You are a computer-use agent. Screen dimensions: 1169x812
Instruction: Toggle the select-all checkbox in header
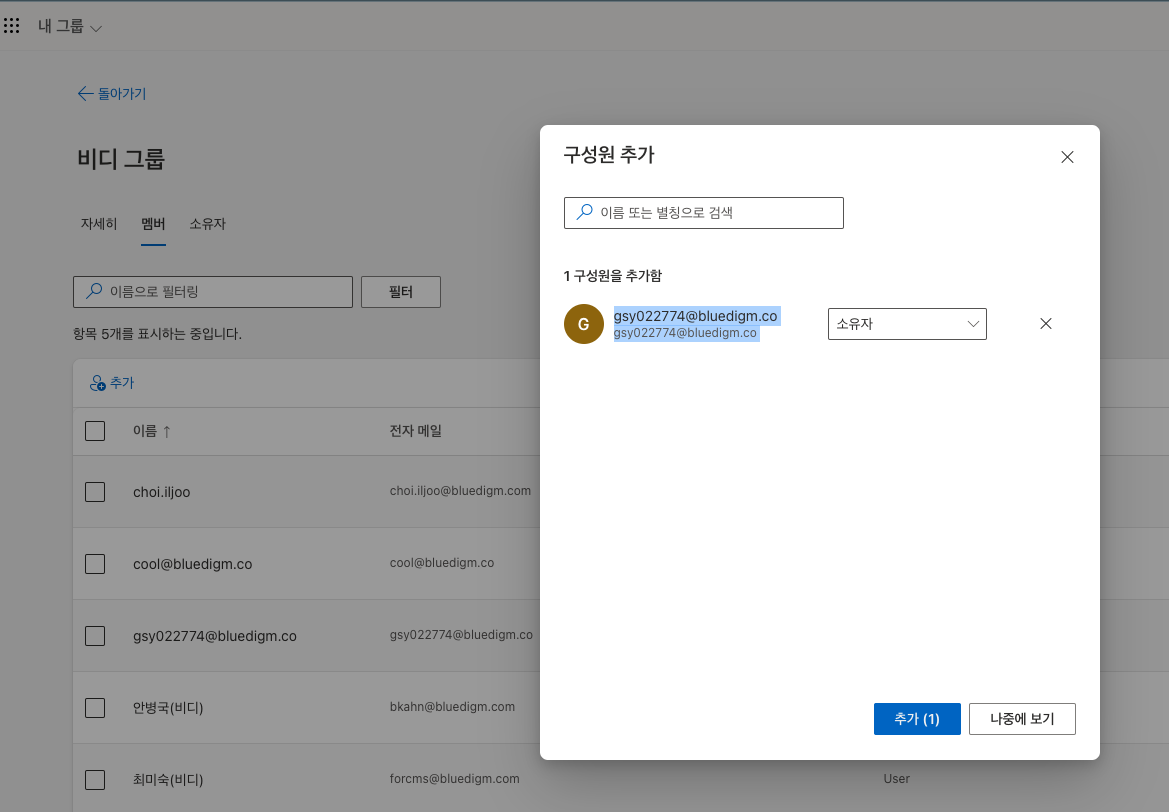click(x=95, y=431)
